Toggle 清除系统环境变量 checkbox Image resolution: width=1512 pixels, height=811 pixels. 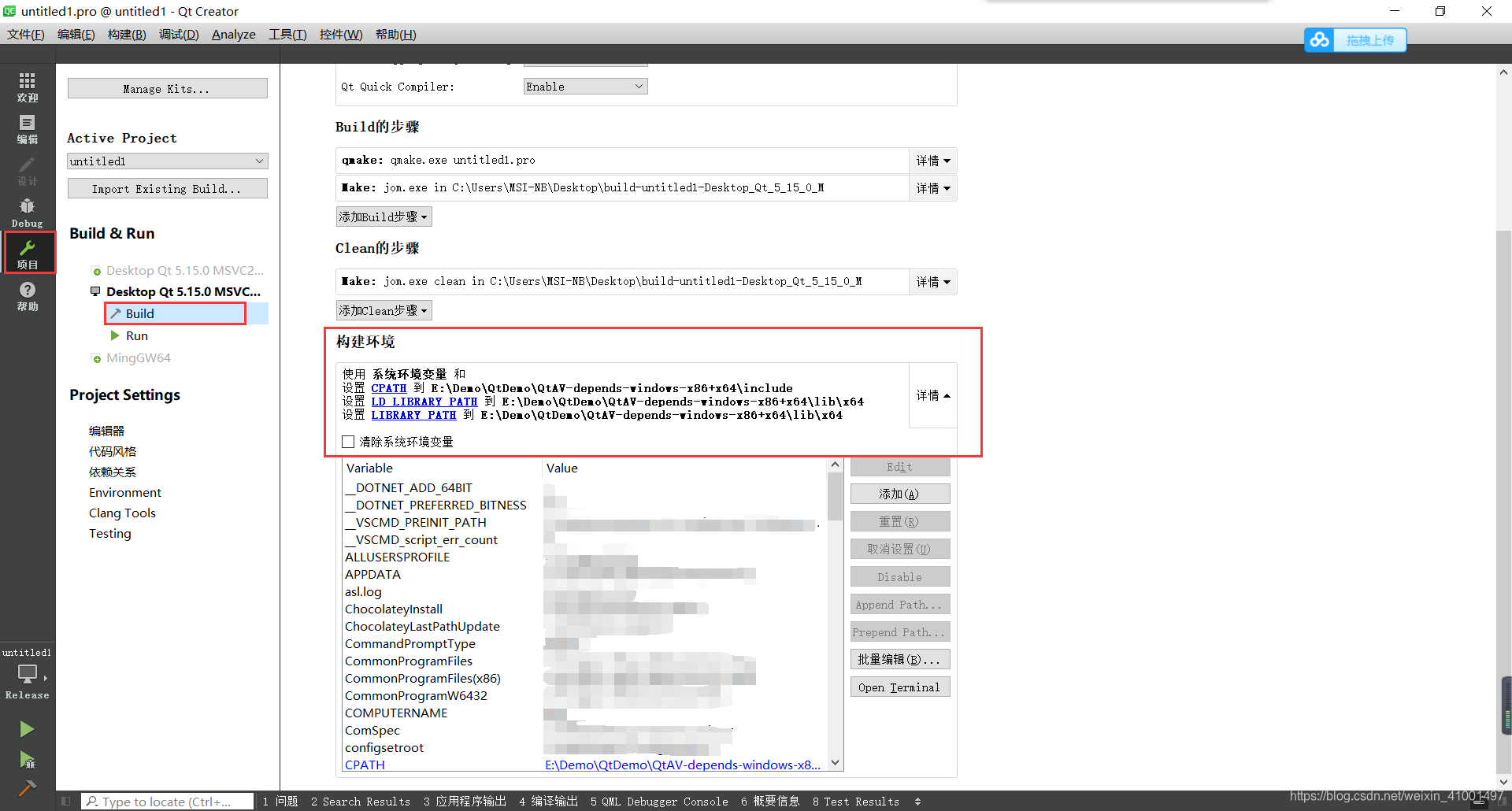pos(348,442)
